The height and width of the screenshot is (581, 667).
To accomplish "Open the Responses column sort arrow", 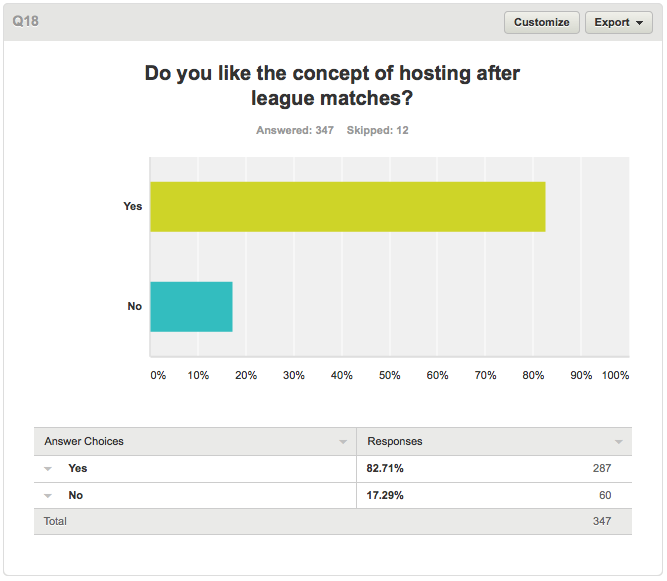I will point(619,442).
